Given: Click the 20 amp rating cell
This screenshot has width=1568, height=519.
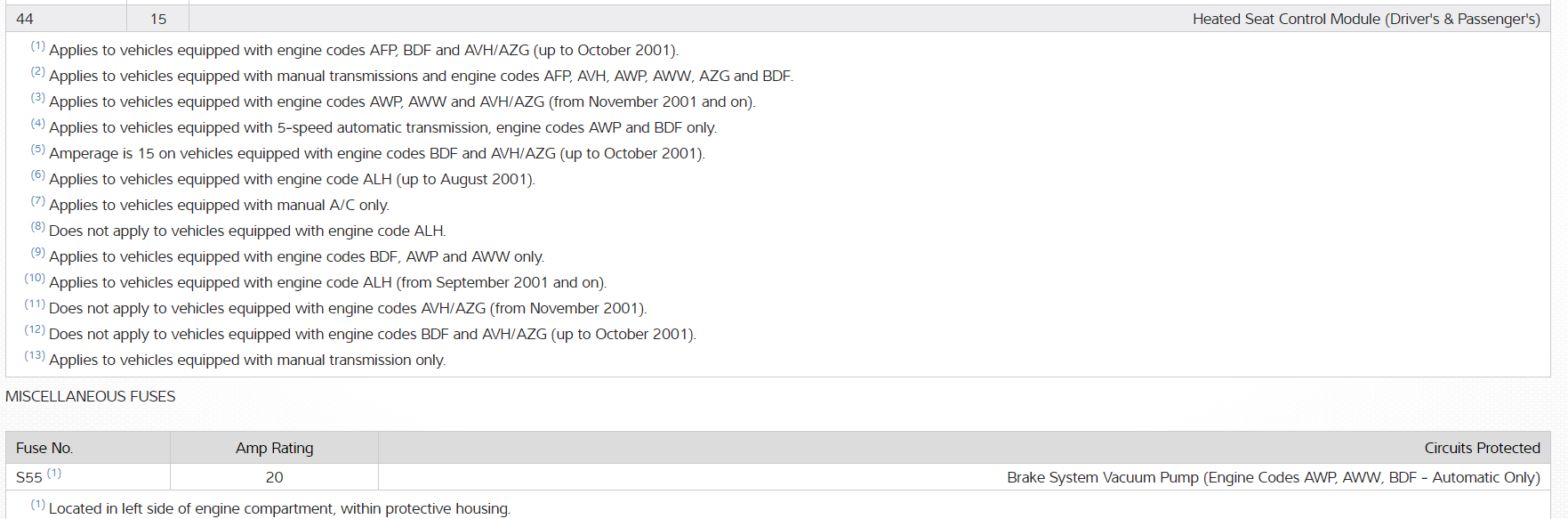Looking at the screenshot, I should click(274, 477).
